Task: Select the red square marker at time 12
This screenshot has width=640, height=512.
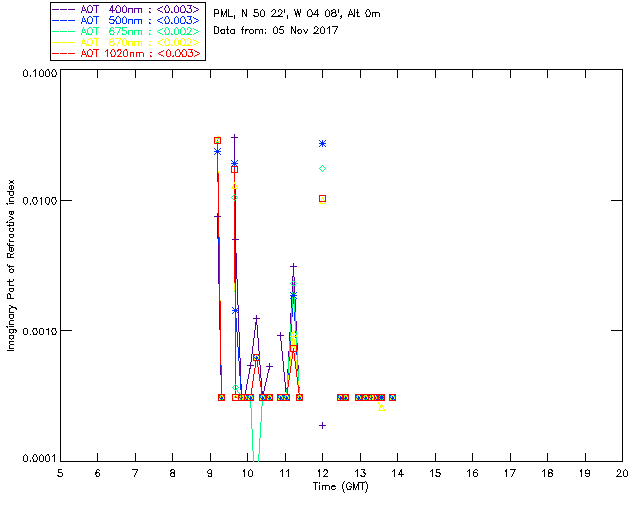Action: tap(322, 199)
